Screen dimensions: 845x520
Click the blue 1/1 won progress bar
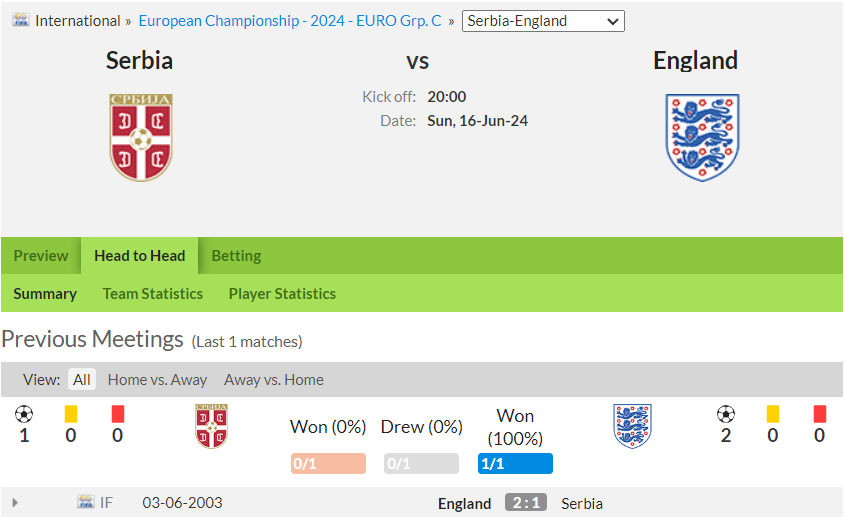click(x=515, y=463)
